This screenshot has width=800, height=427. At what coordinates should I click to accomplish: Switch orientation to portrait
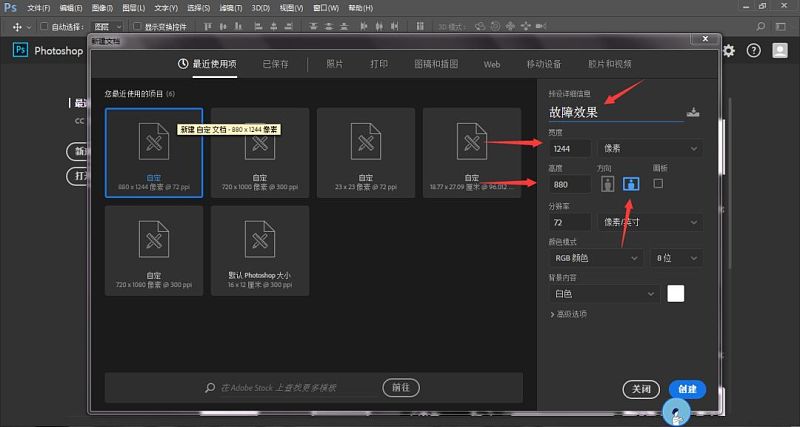(x=607, y=184)
